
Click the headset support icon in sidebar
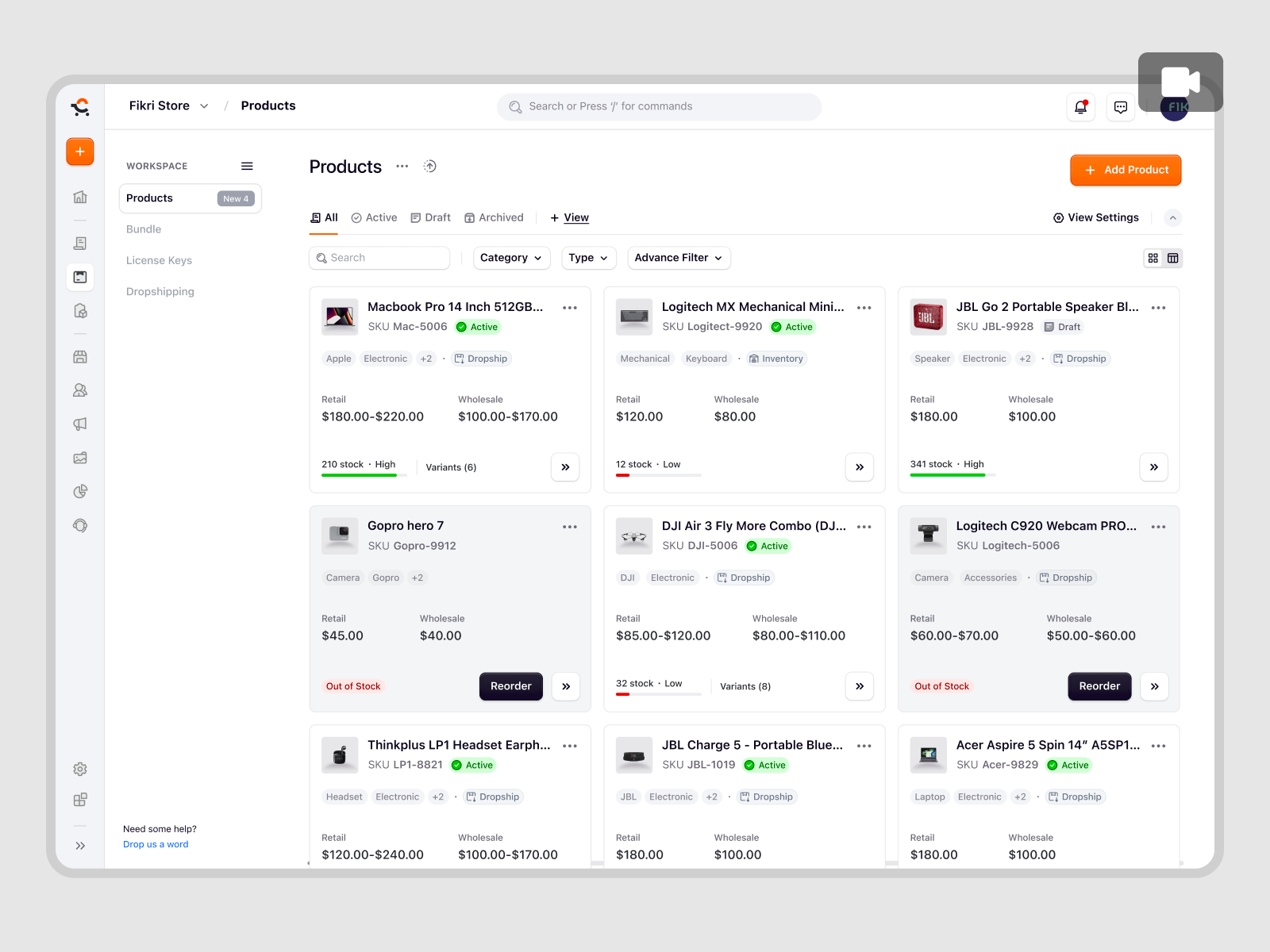[x=79, y=525]
